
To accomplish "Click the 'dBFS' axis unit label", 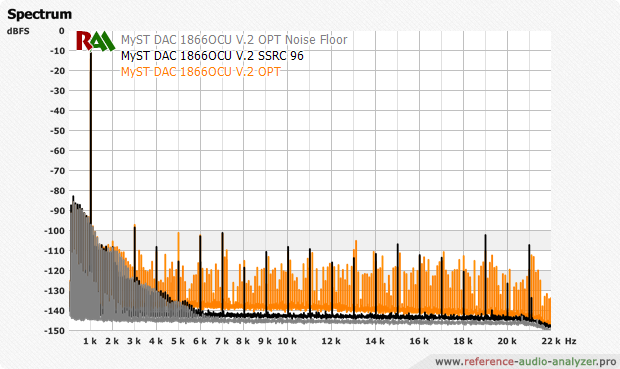I will click(18, 31).
